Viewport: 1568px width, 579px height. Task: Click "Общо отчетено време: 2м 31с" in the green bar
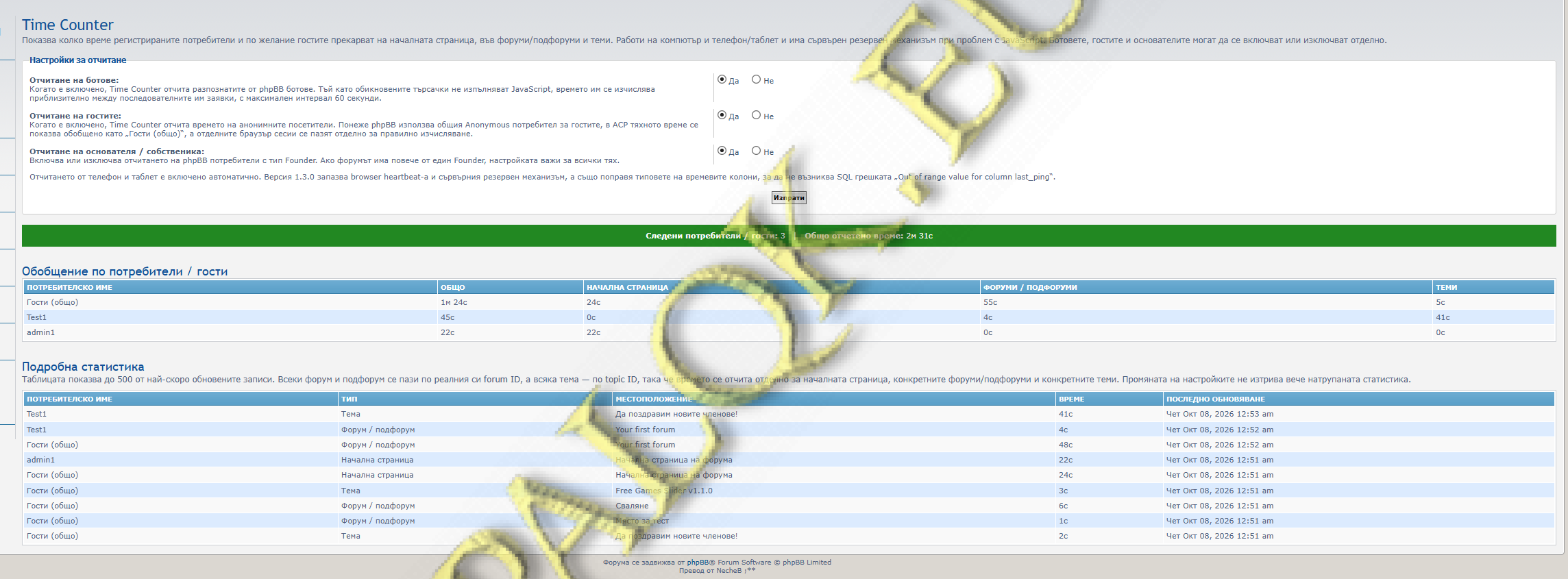tap(869, 236)
